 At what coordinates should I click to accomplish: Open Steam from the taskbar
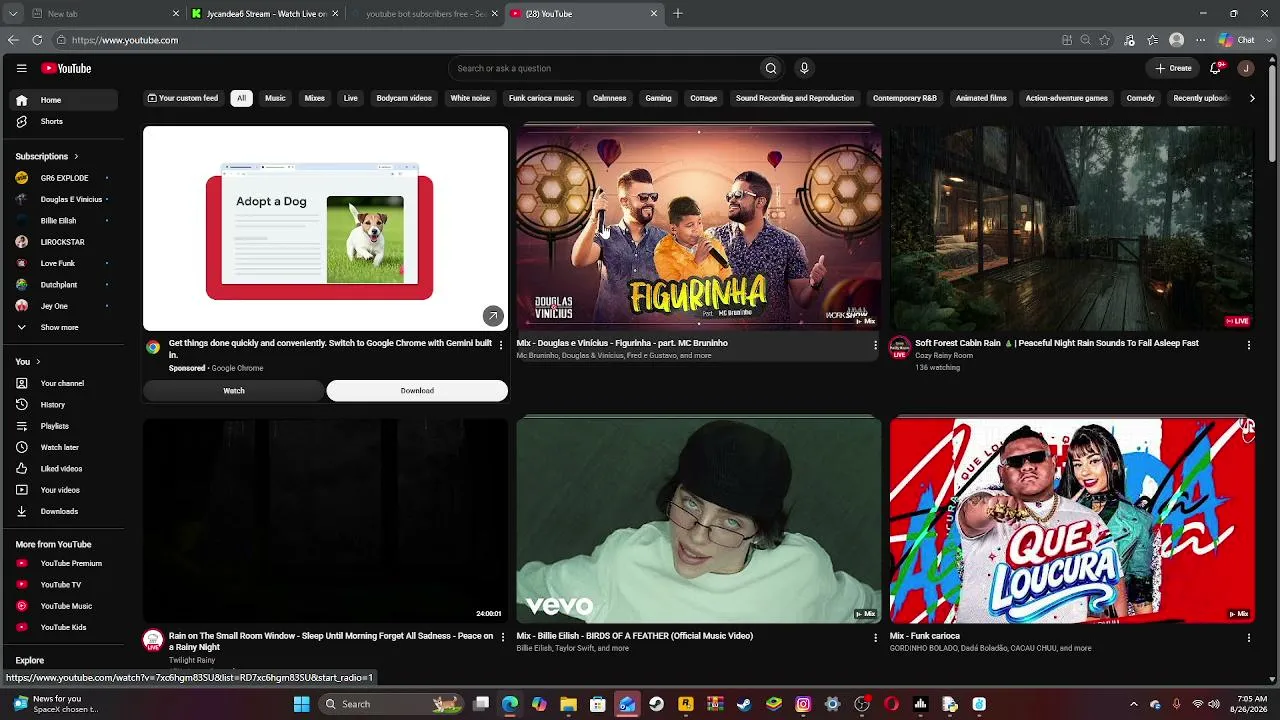pyautogui.click(x=744, y=704)
